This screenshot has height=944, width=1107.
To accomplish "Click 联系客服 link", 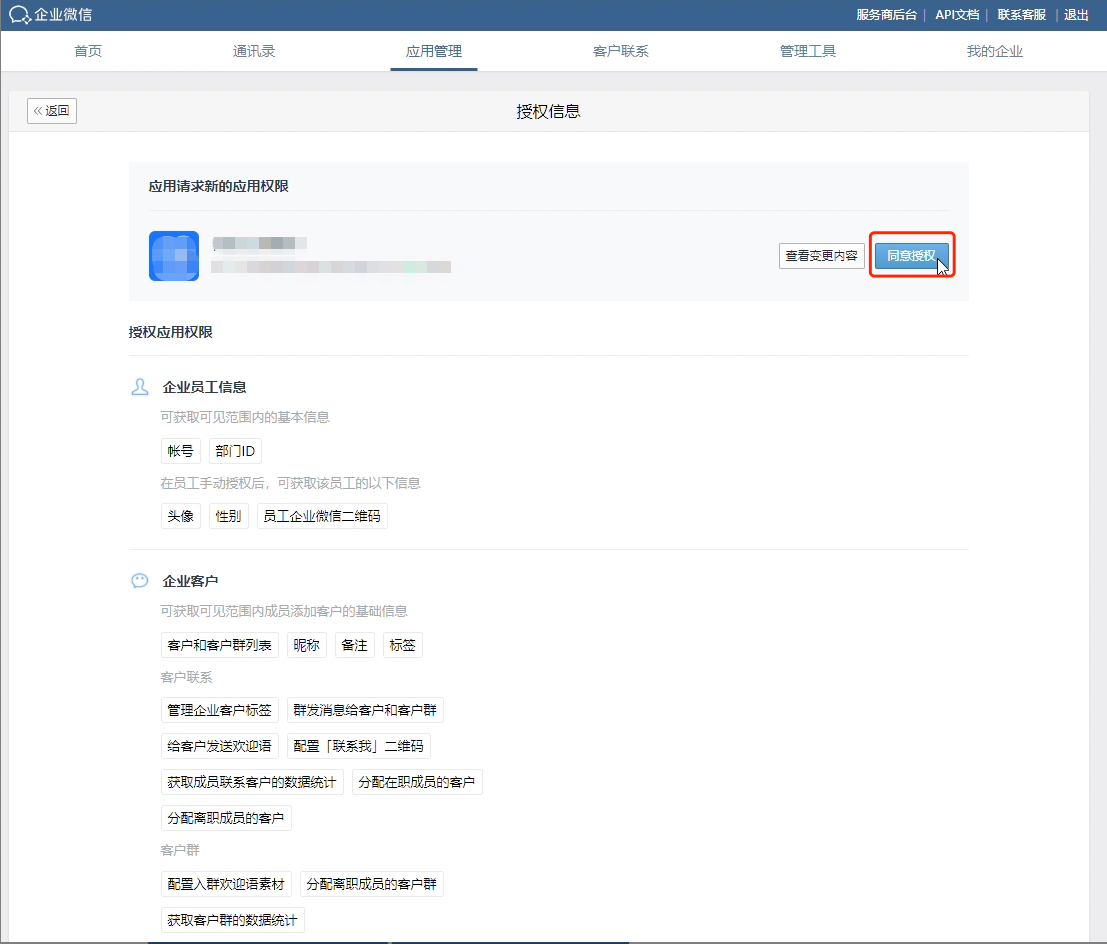I will pyautogui.click(x=1022, y=15).
